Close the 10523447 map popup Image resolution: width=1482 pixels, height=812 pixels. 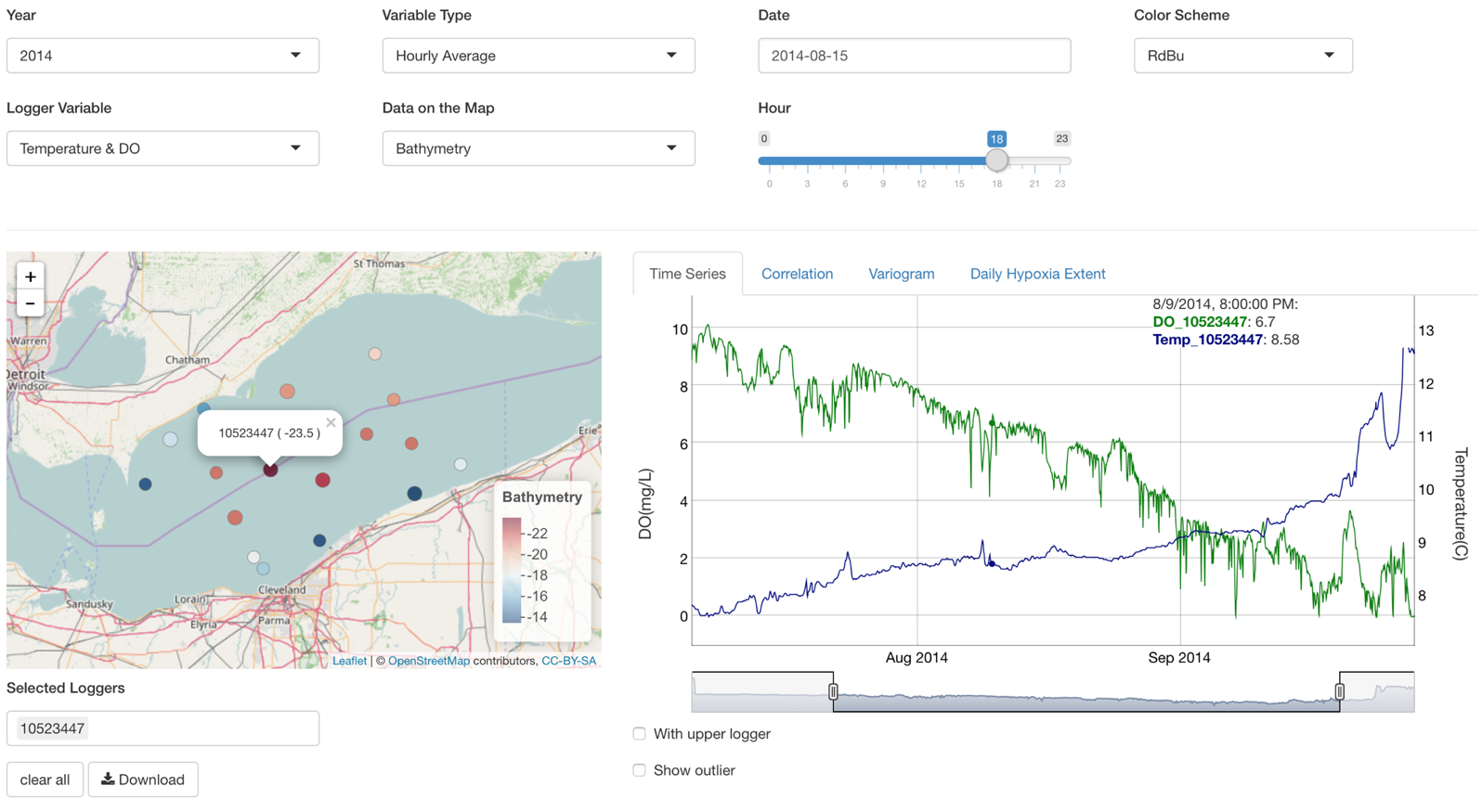pyautogui.click(x=331, y=422)
